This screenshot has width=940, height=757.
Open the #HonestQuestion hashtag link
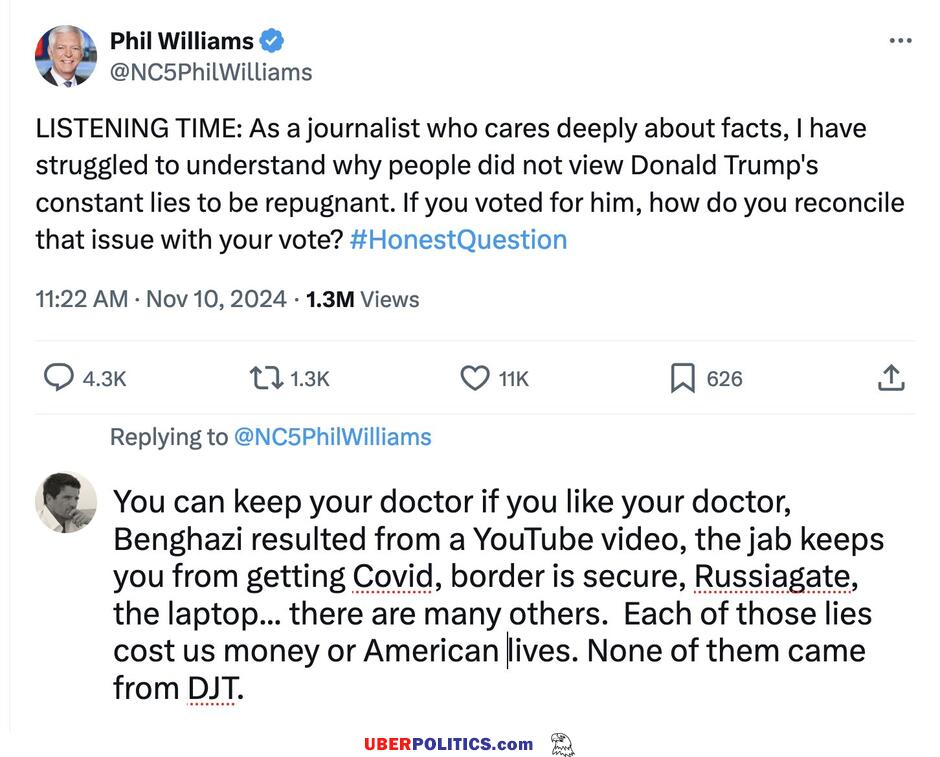click(x=459, y=240)
